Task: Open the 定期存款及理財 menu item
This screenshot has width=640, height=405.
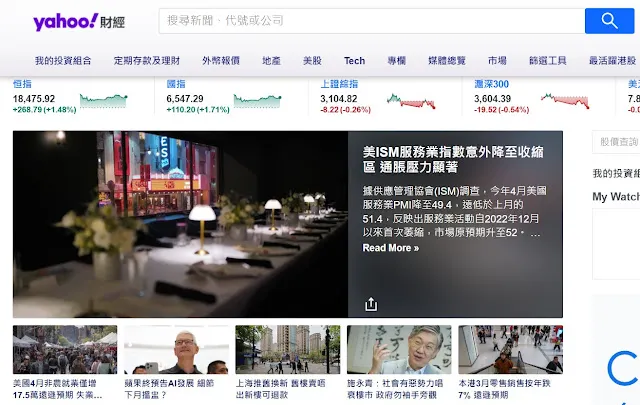Action: click(x=147, y=61)
